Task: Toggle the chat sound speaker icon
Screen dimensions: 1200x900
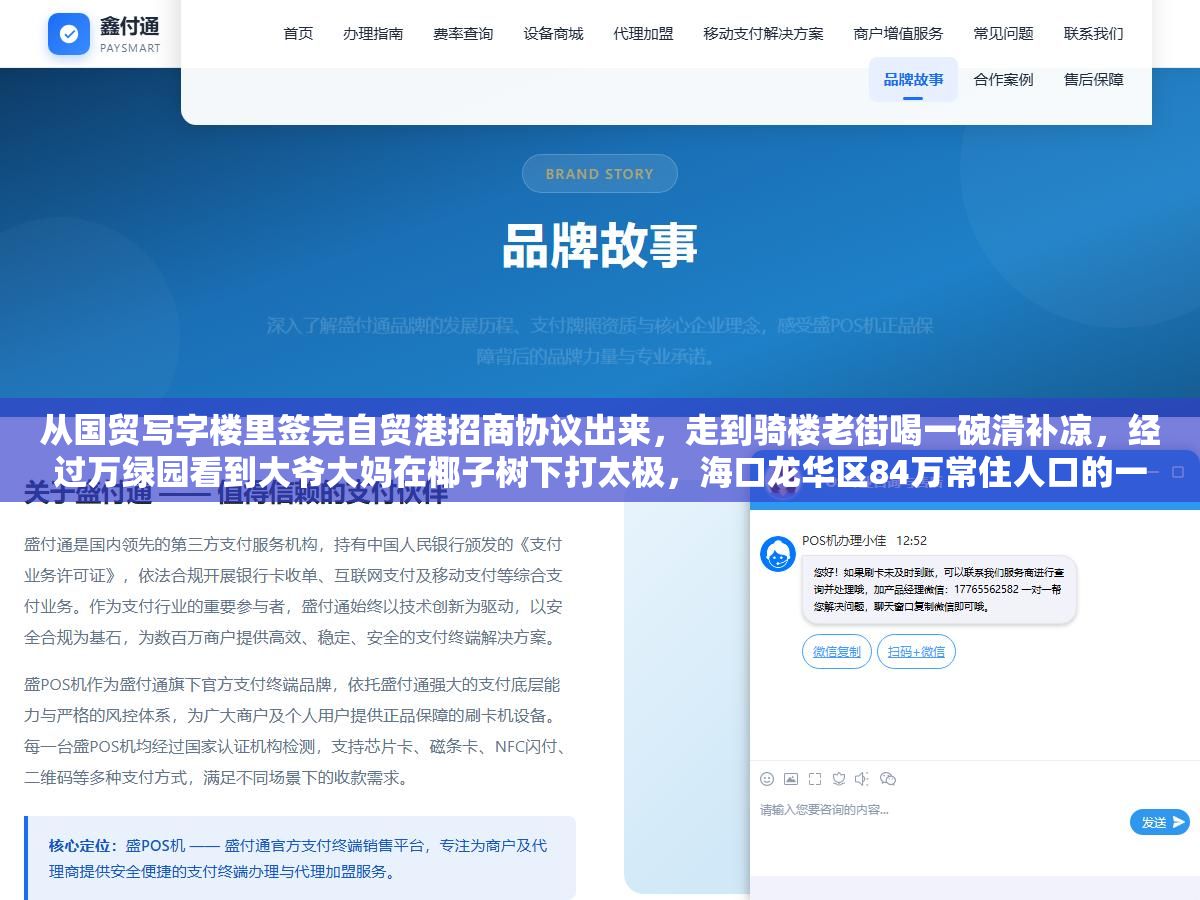Action: 862,779
